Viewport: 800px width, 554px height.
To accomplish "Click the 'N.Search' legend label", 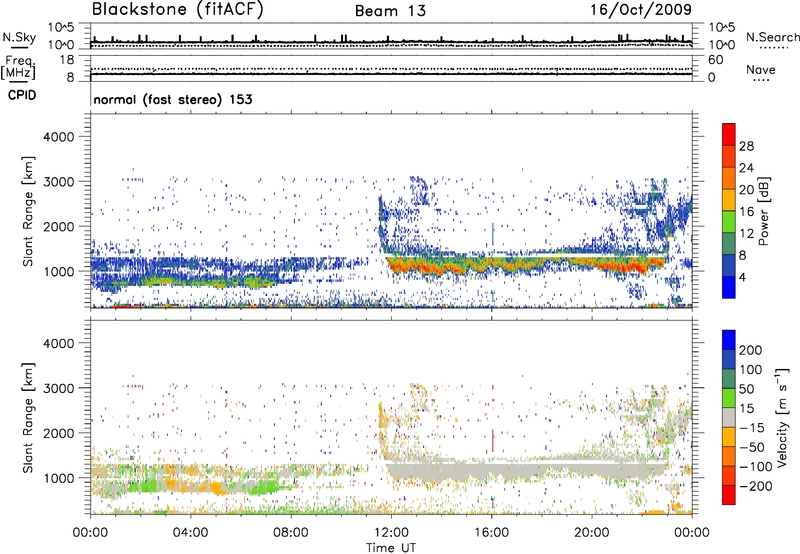I will (x=772, y=37).
